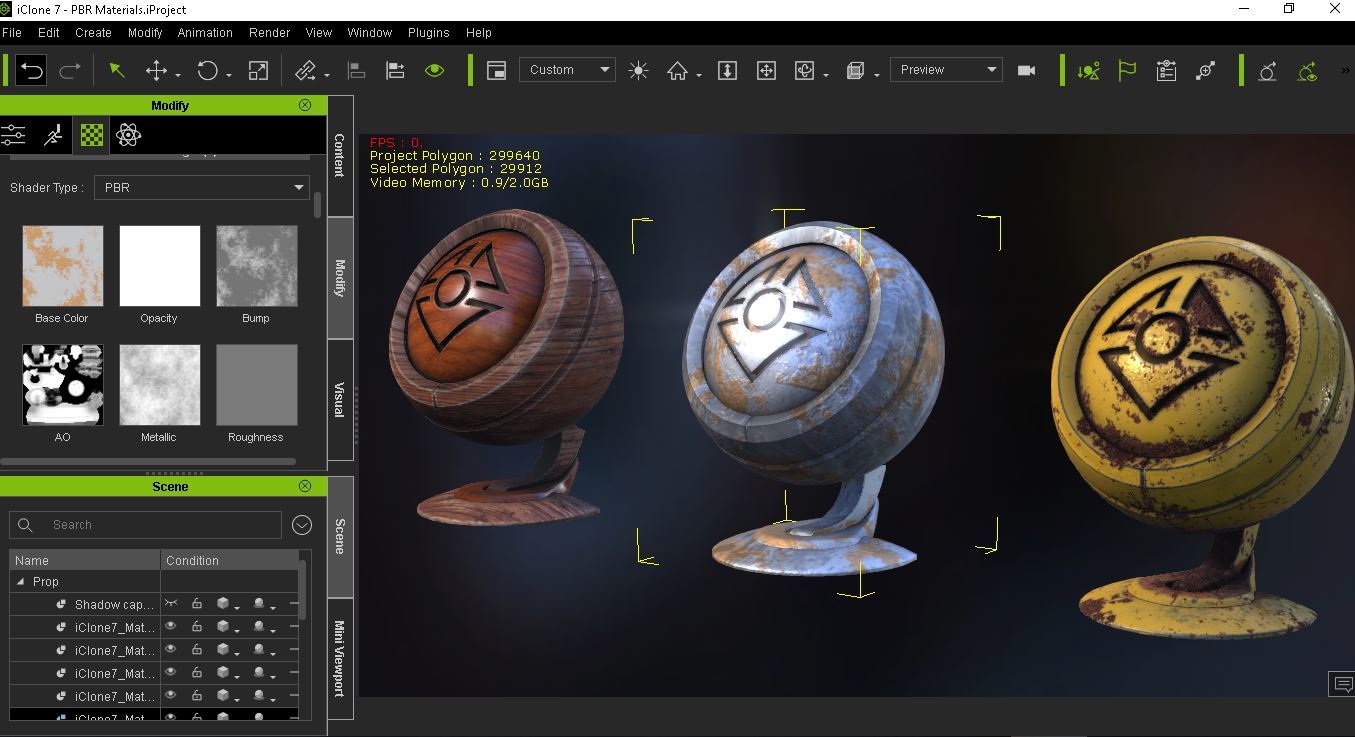
Task: Click the Align to object icon
Action: (395, 70)
